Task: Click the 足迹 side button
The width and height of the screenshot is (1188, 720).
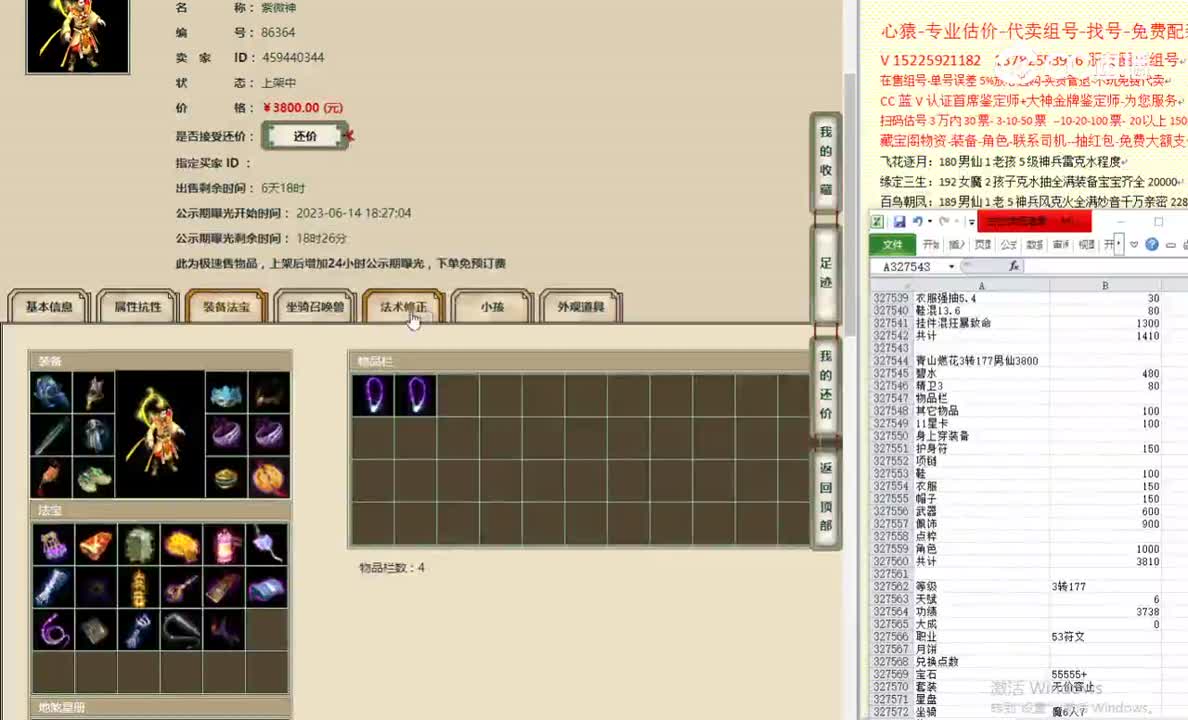Action: coord(826,273)
